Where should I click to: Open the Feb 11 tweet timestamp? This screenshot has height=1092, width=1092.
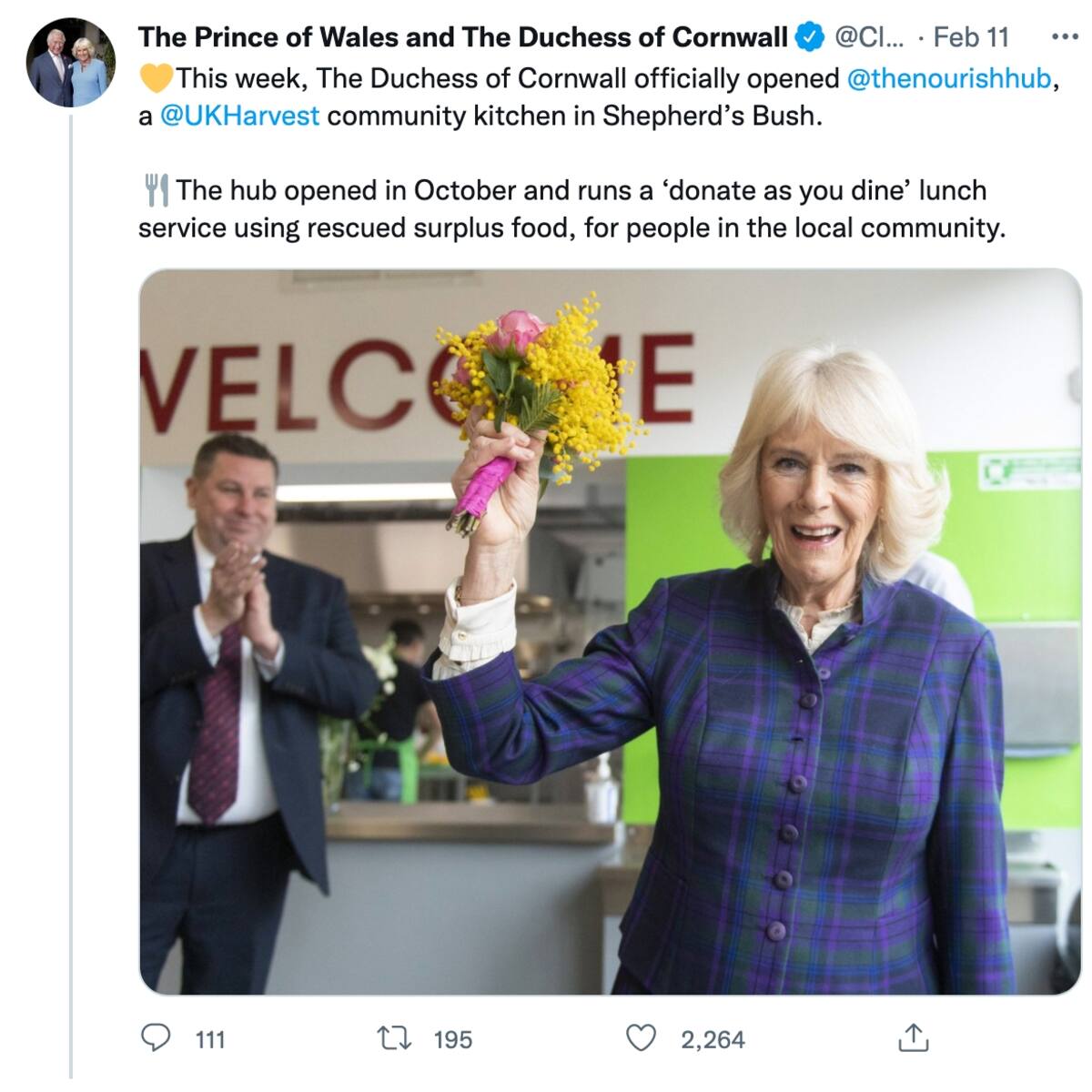[971, 37]
